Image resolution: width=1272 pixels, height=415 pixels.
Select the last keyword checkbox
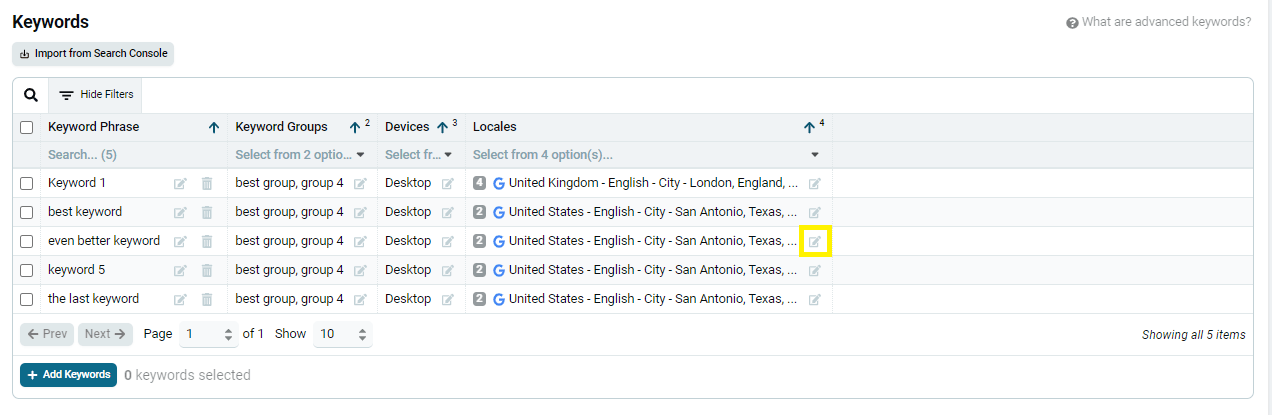tap(27, 299)
